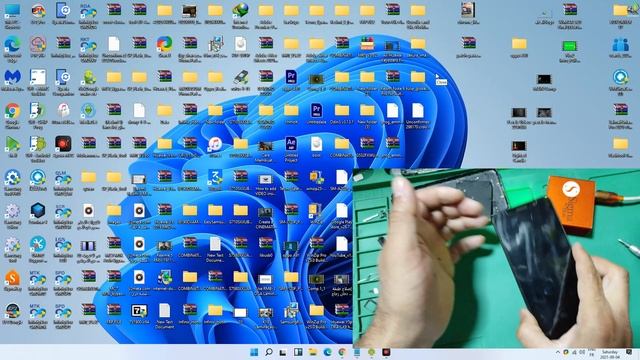640x360 pixels.
Task: Open the Google Chrome desktop shortcut
Action: [12, 111]
